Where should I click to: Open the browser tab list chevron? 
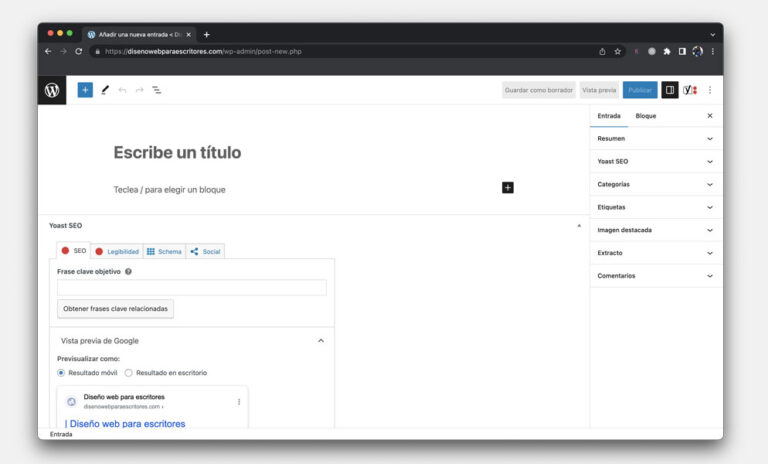pyautogui.click(x=713, y=35)
